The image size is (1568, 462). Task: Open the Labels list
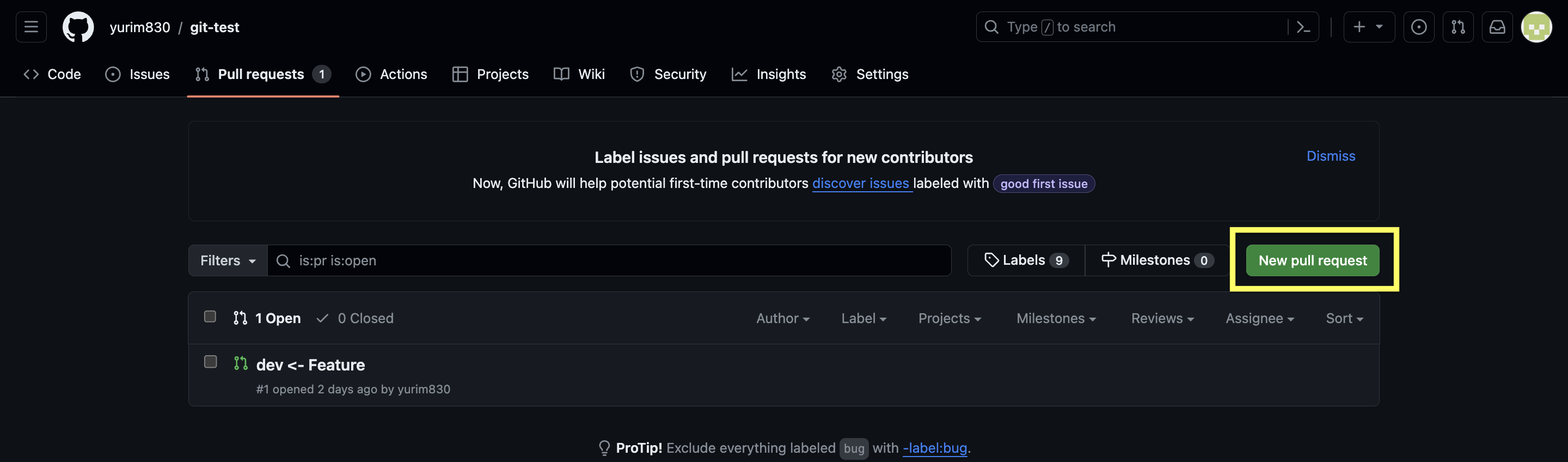click(x=1026, y=260)
